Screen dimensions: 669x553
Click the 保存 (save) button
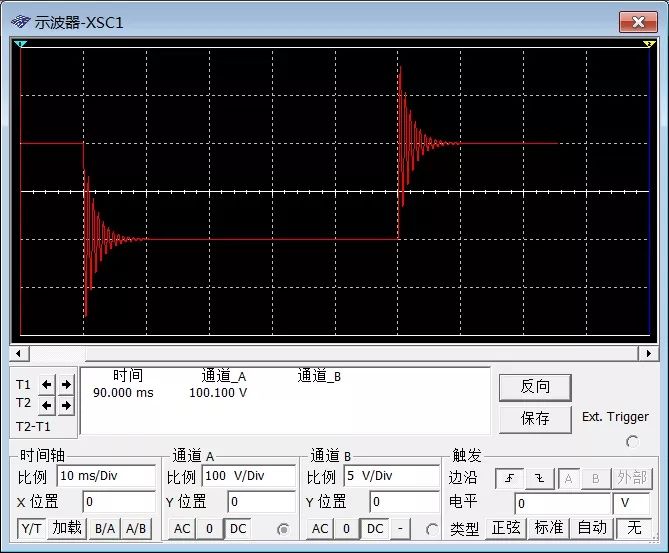point(535,418)
